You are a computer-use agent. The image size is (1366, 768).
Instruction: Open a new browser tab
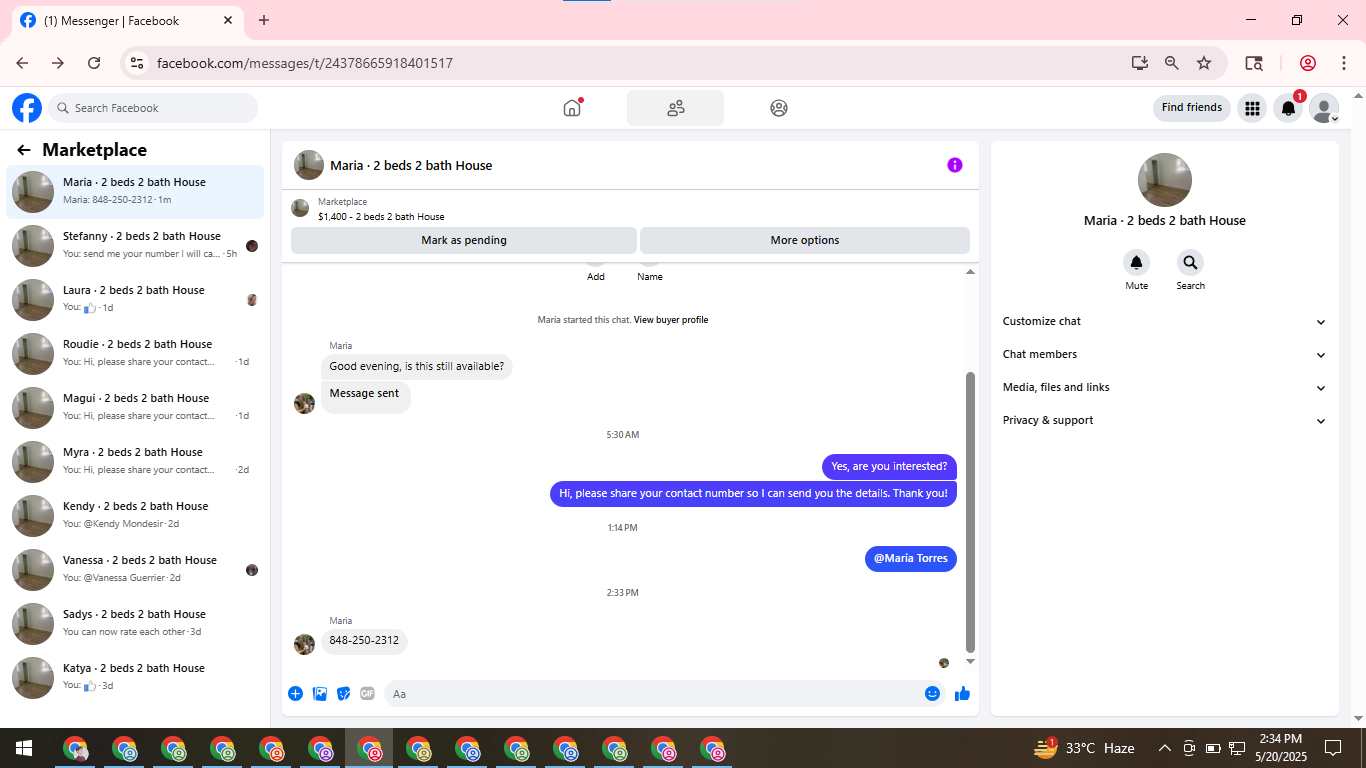tap(264, 20)
